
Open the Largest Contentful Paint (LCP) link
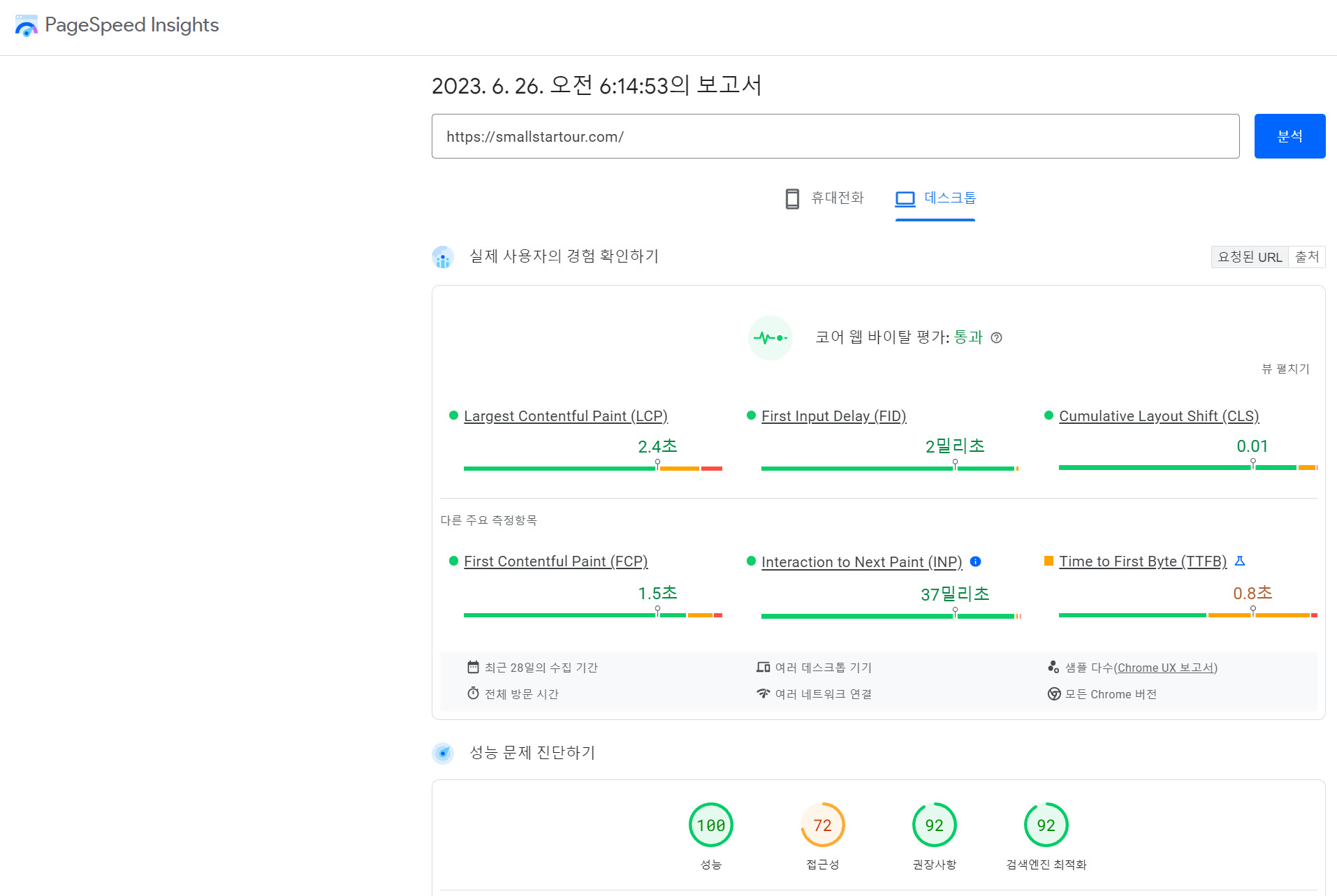(x=566, y=416)
